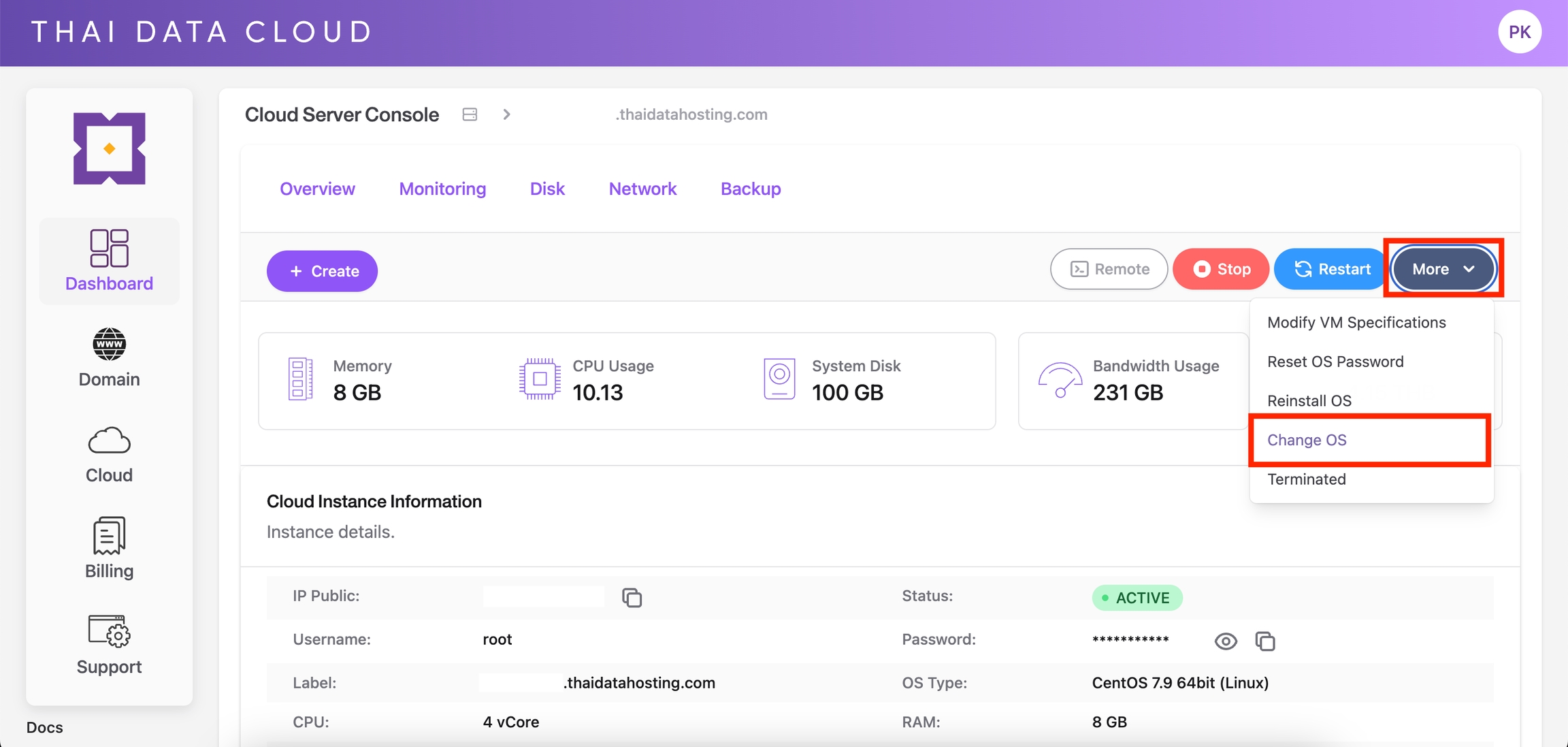Expand the More dropdown button
1568x747 pixels.
(x=1443, y=269)
